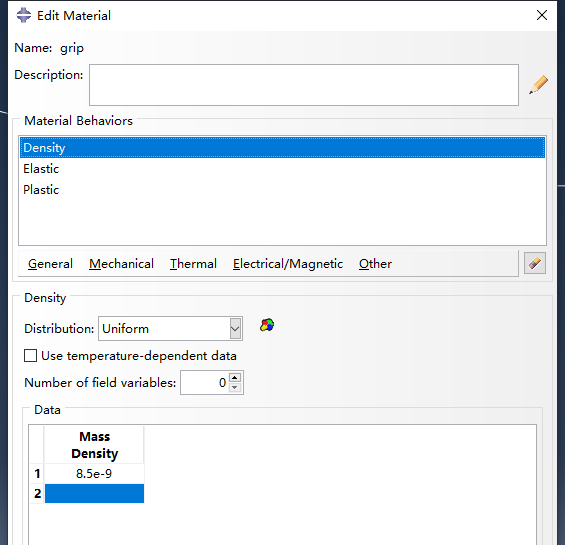Click the pencil icon to edit the description
565x545 pixels.
click(x=538, y=85)
